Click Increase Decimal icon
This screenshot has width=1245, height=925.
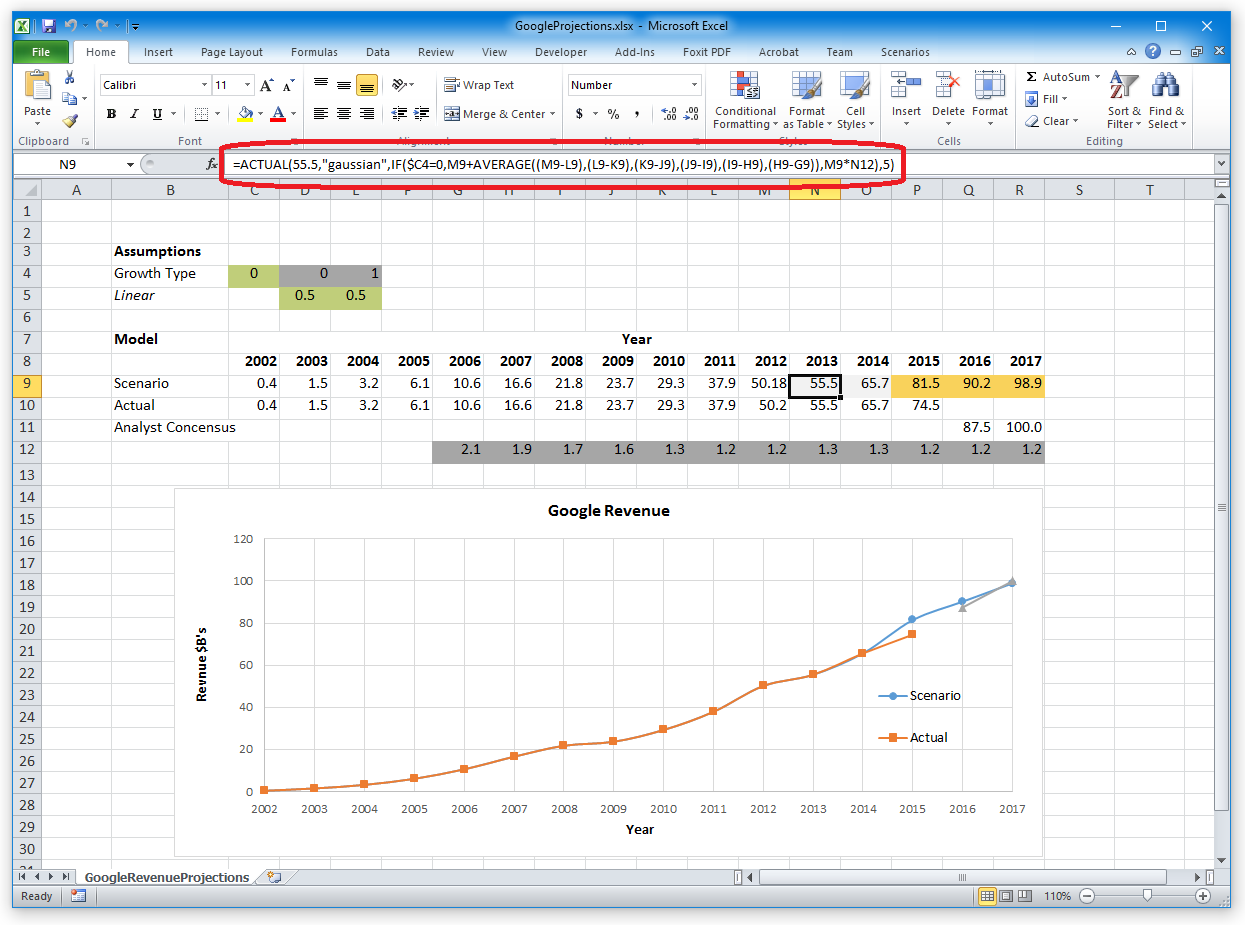(x=669, y=114)
